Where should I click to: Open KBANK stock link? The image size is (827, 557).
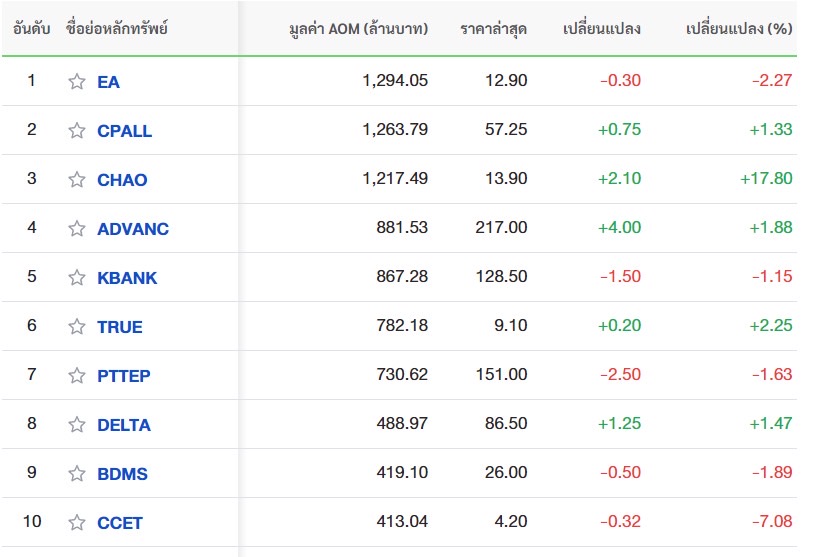tap(127, 278)
